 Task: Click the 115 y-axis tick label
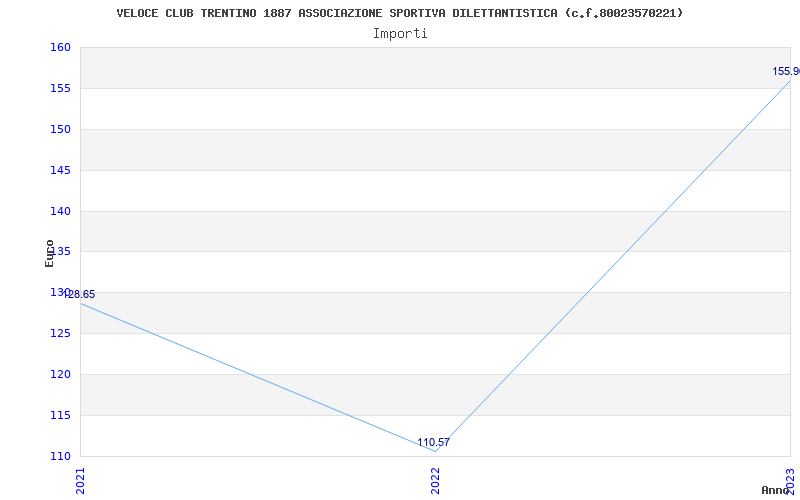pos(60,415)
